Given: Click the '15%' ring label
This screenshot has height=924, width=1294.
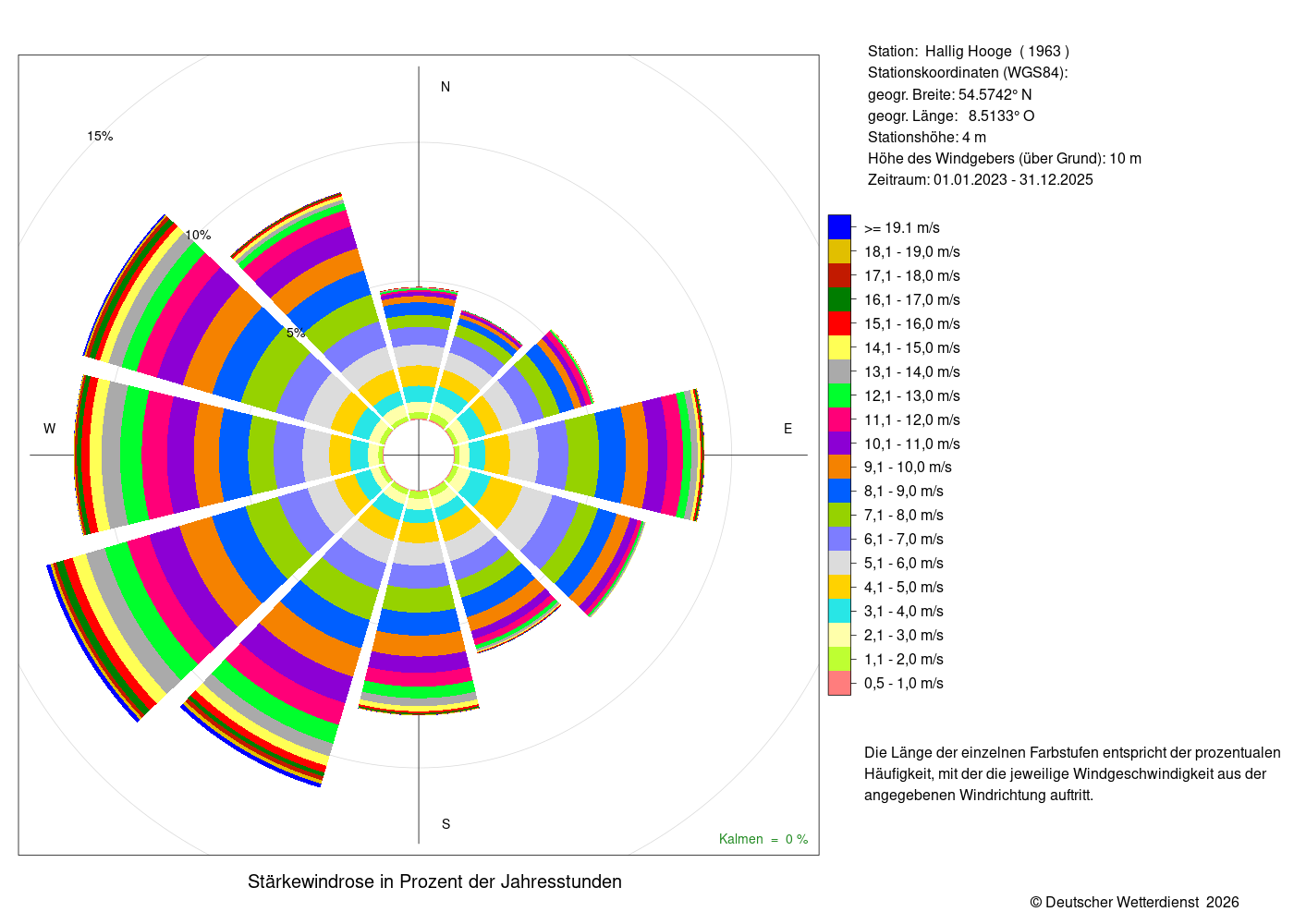Looking at the screenshot, I should pos(100,137).
